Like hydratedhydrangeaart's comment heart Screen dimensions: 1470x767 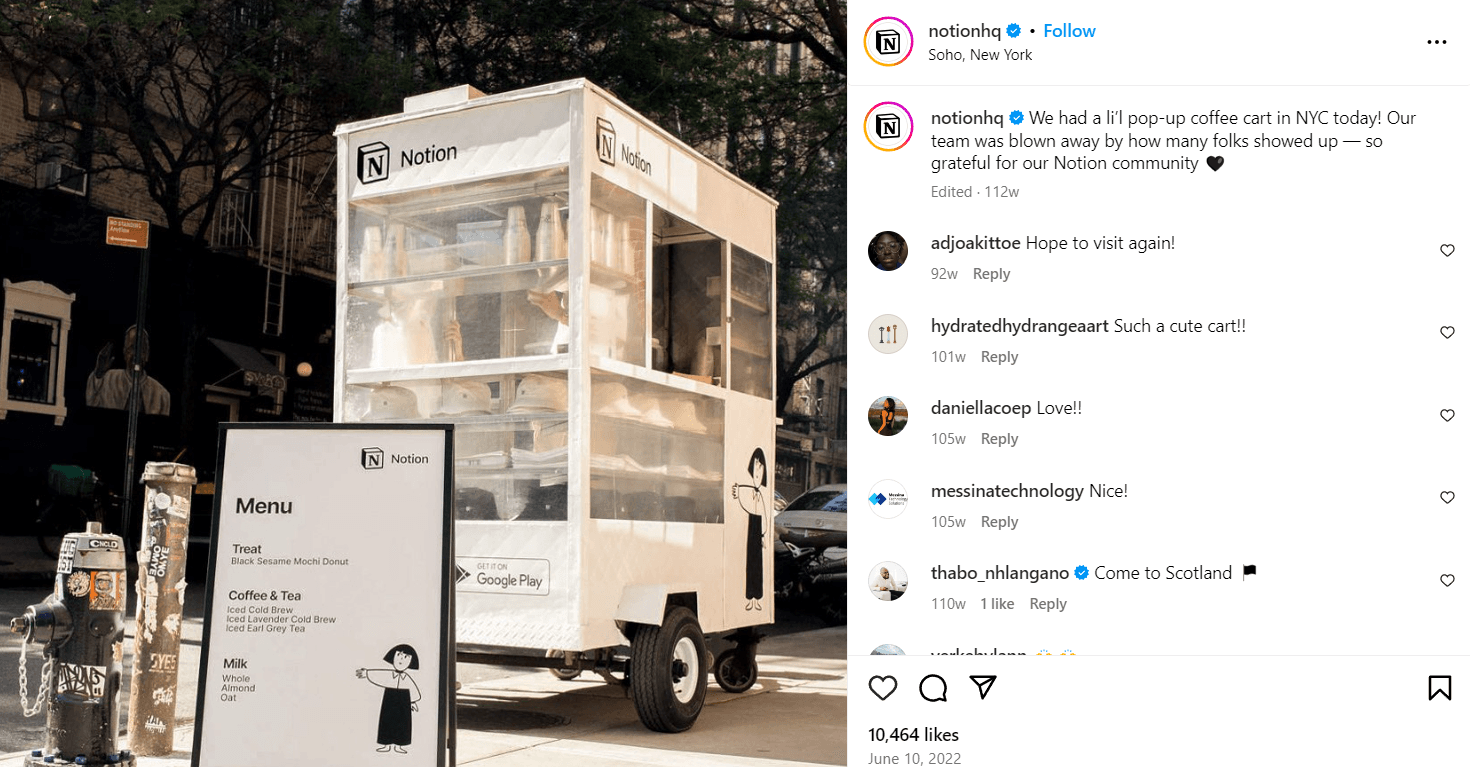point(1447,332)
